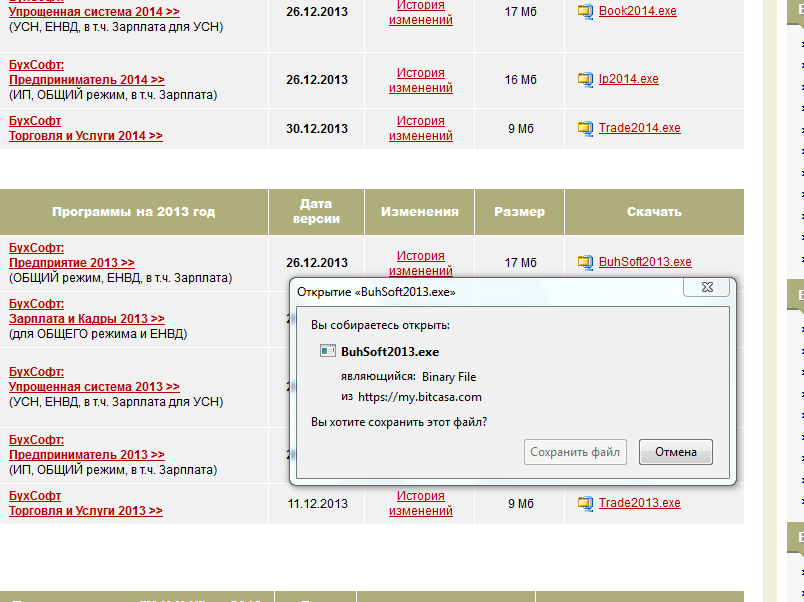Viewport: 804px width, 602px height.
Task: Click the Дата версии column header
Action: (316, 212)
